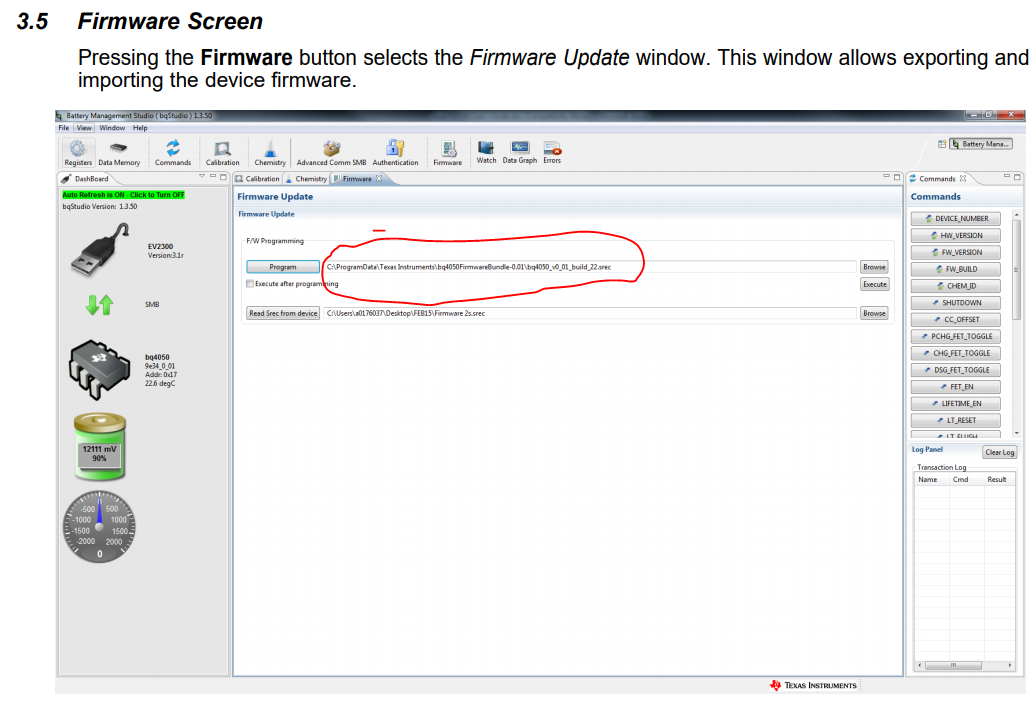Run the FET_EN command
The image size is (1035, 705).
point(956,387)
